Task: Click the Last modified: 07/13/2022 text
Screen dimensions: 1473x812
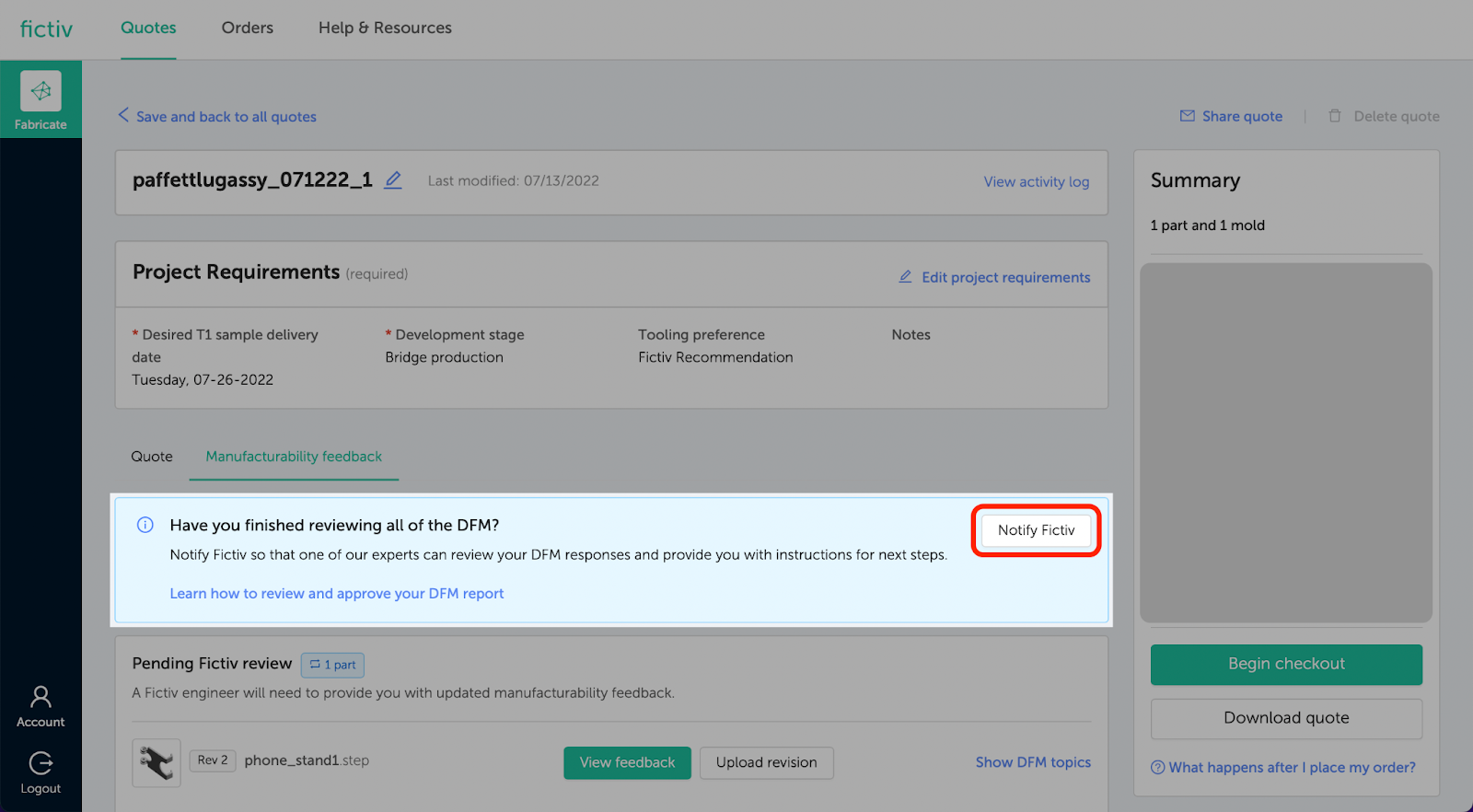Action: [513, 181]
